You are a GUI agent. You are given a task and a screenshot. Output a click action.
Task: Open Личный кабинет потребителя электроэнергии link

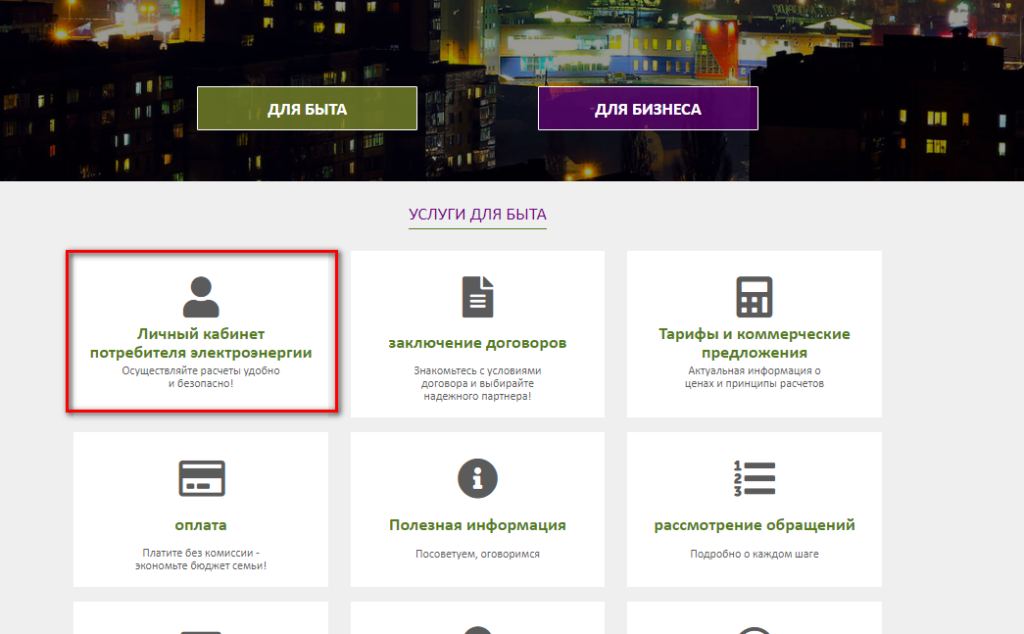point(201,343)
